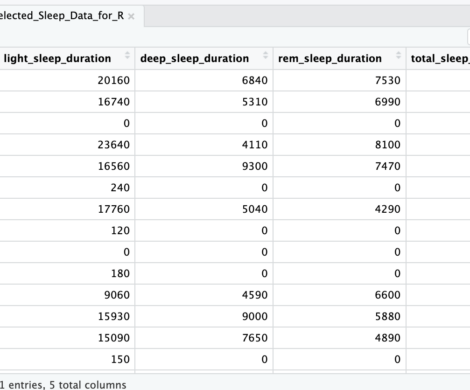Select the Selected_Sleep_Data_for_R tab
The height and width of the screenshot is (390, 470).
[x=72, y=16]
